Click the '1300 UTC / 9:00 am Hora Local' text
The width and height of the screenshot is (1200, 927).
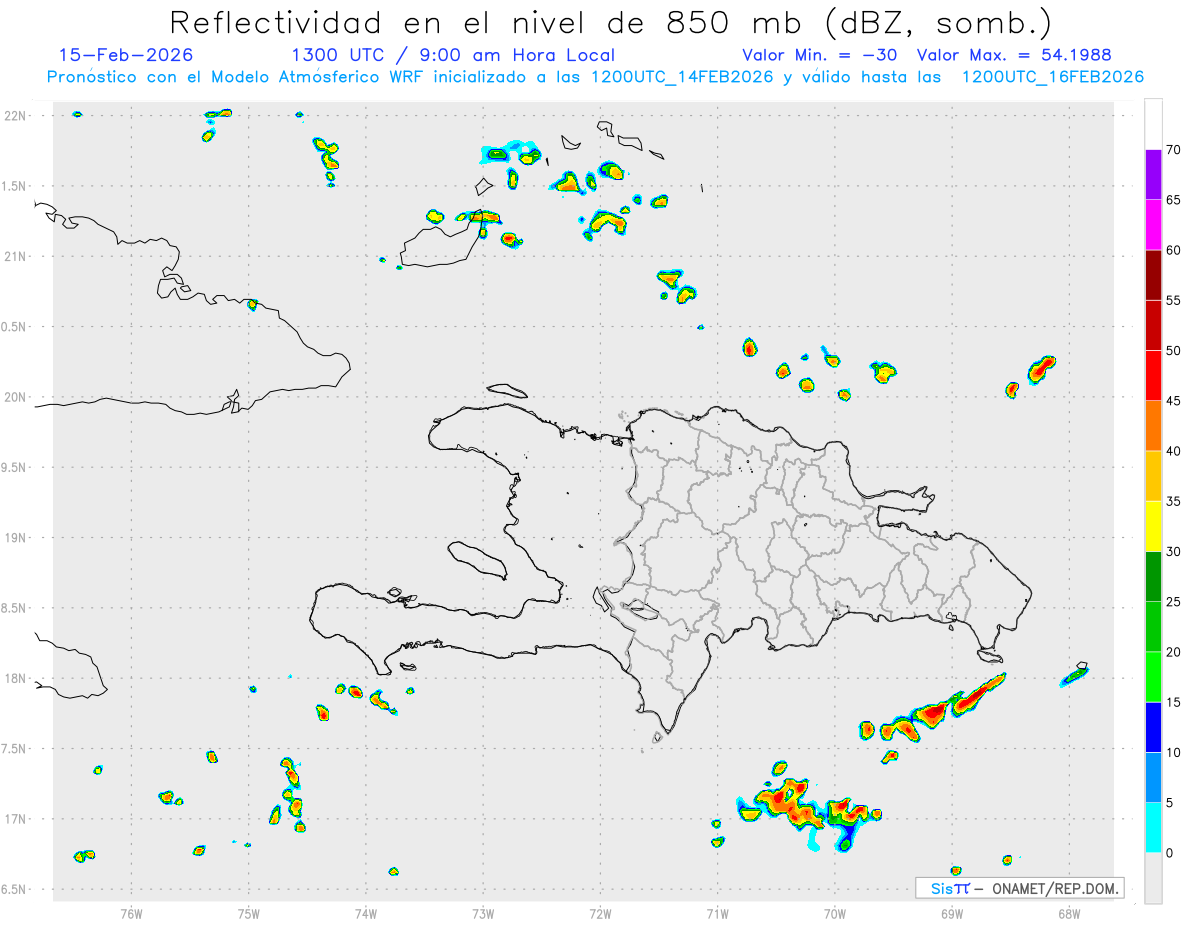[452, 55]
